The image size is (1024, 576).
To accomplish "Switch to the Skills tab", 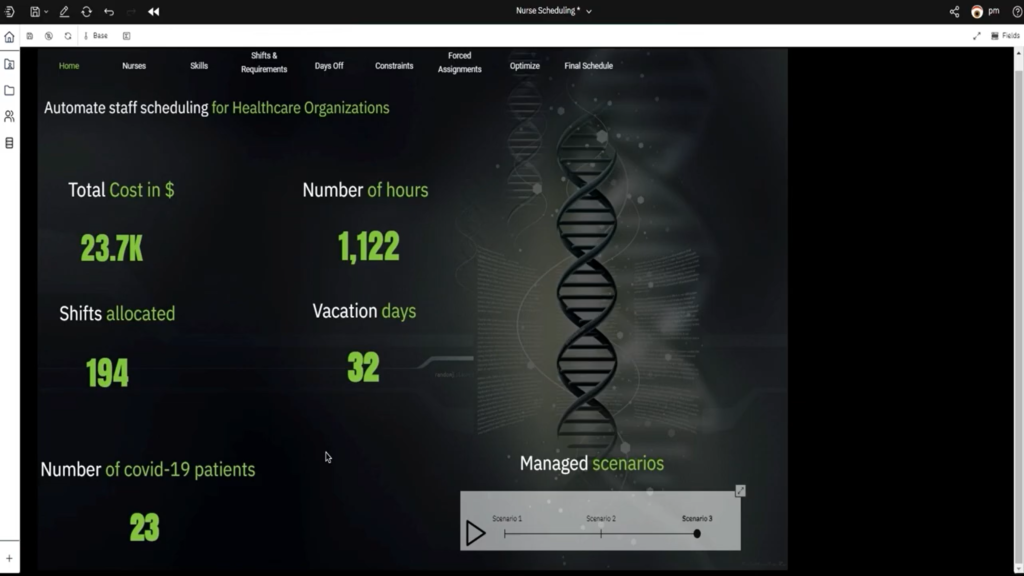I will point(199,66).
